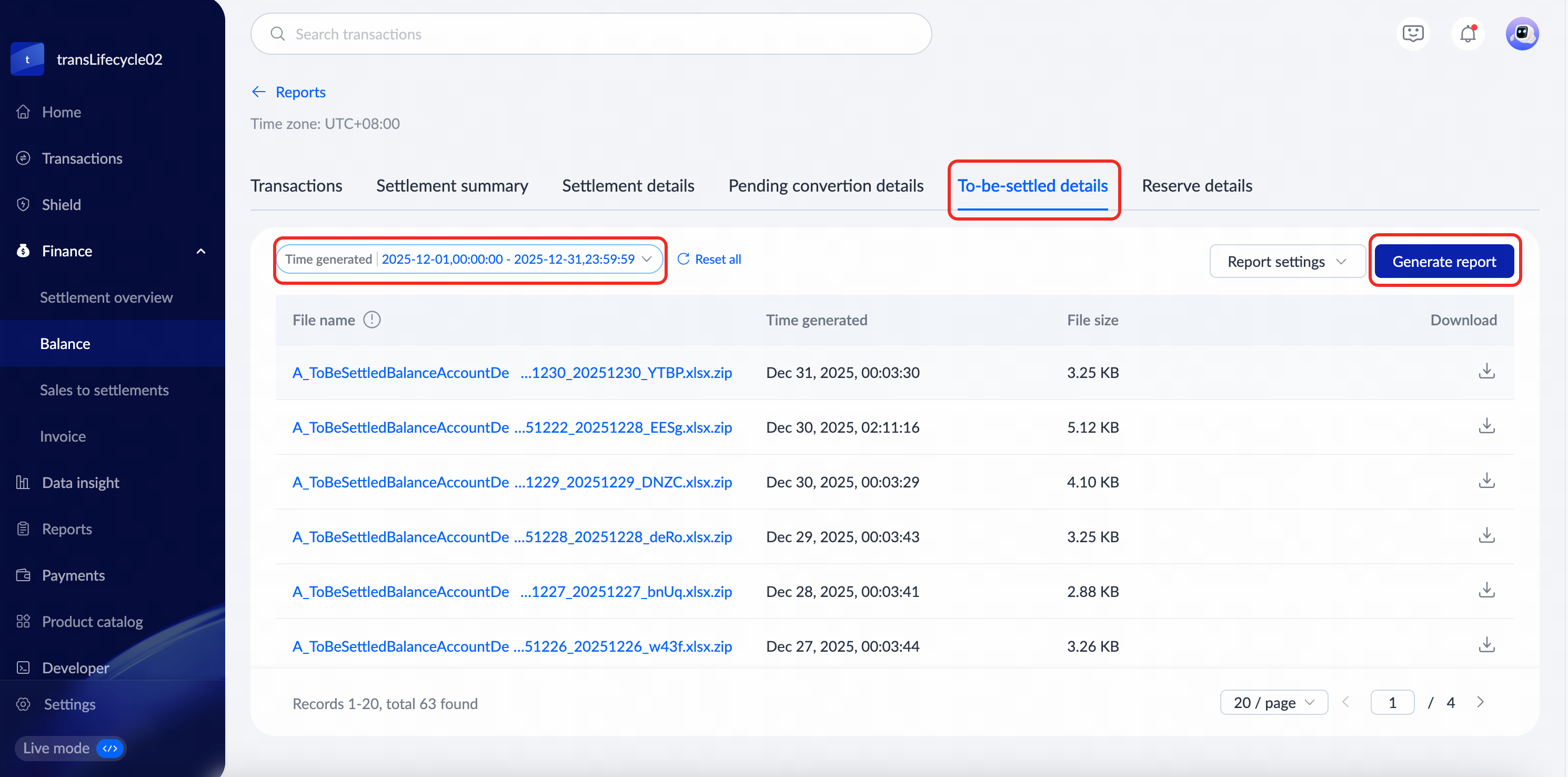Open the feedback chat face icon

click(x=1412, y=34)
